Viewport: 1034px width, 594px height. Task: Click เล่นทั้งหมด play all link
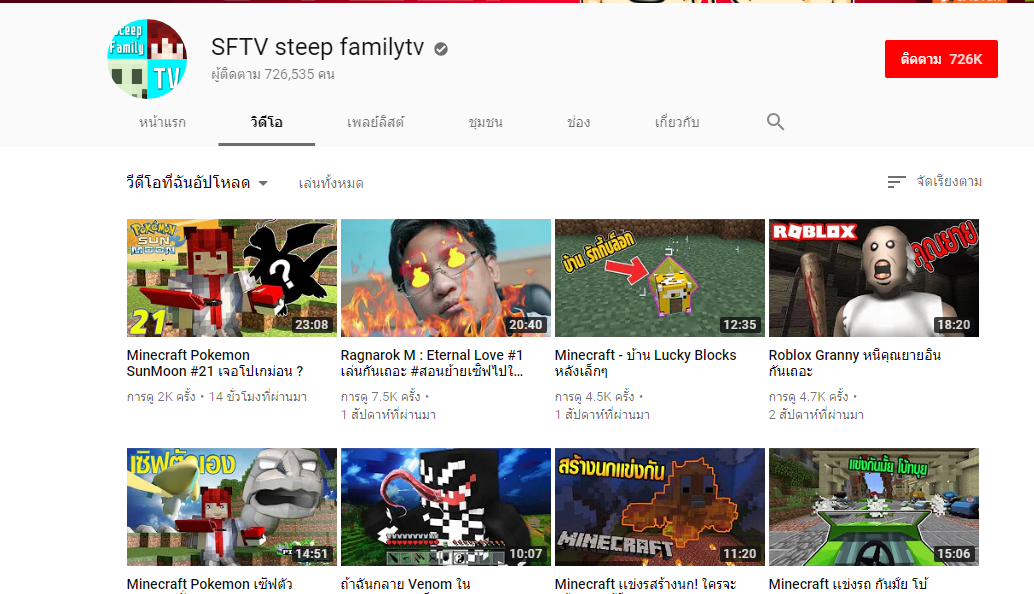[331, 183]
